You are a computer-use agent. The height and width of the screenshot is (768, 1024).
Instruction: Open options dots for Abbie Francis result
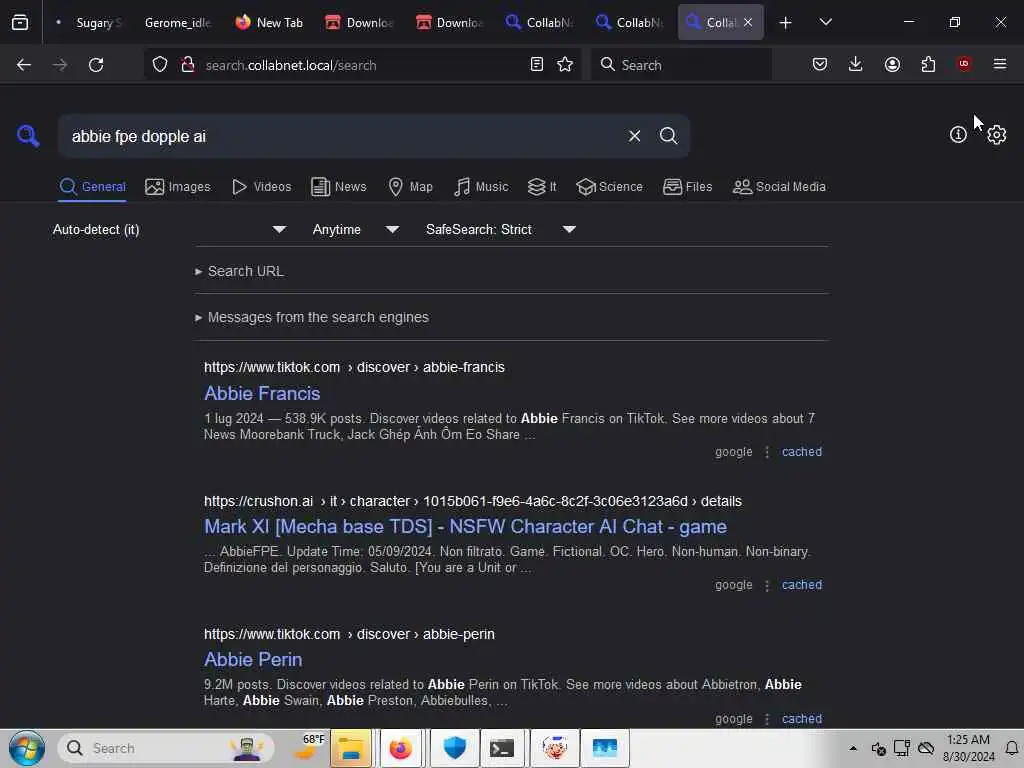click(x=767, y=452)
